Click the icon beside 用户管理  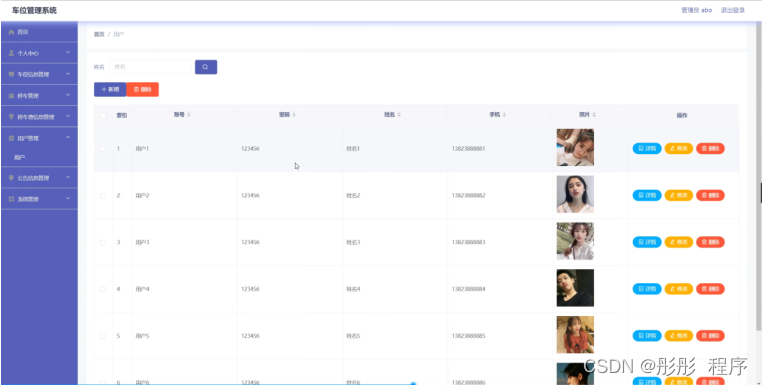(x=11, y=138)
